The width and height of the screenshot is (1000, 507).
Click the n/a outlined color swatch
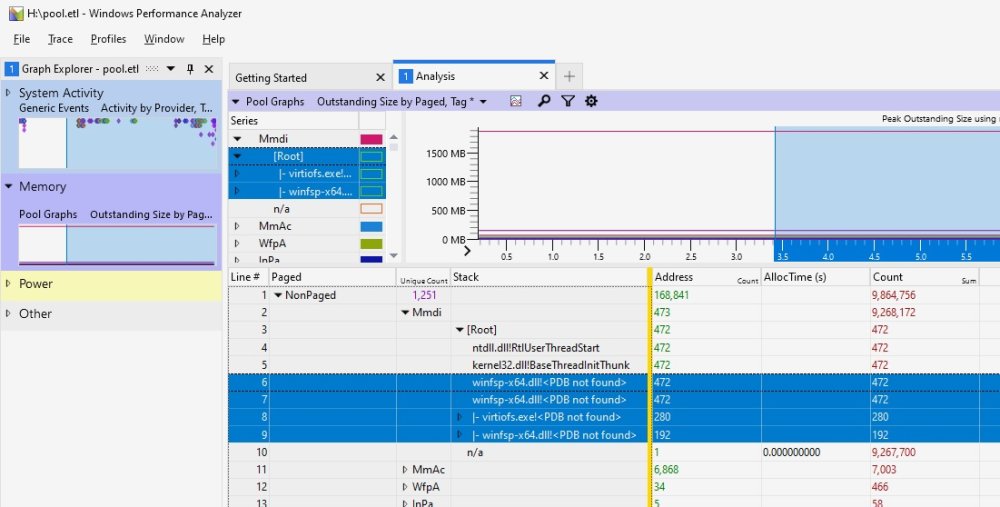click(371, 209)
